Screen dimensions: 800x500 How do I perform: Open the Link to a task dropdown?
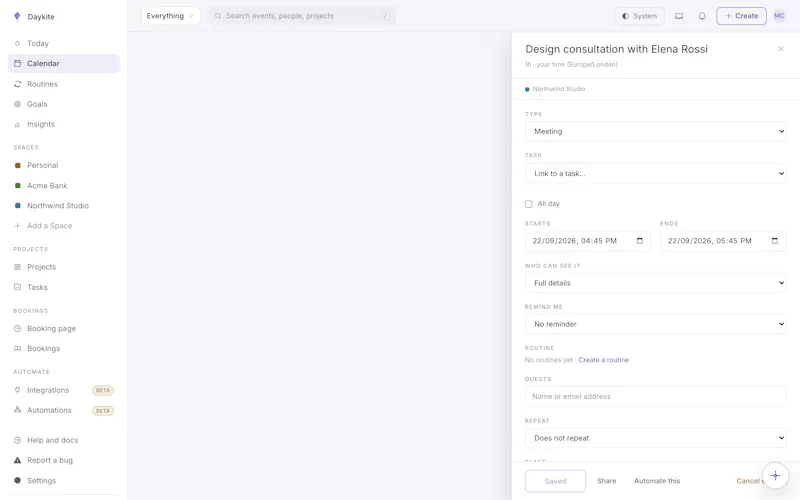(x=655, y=173)
